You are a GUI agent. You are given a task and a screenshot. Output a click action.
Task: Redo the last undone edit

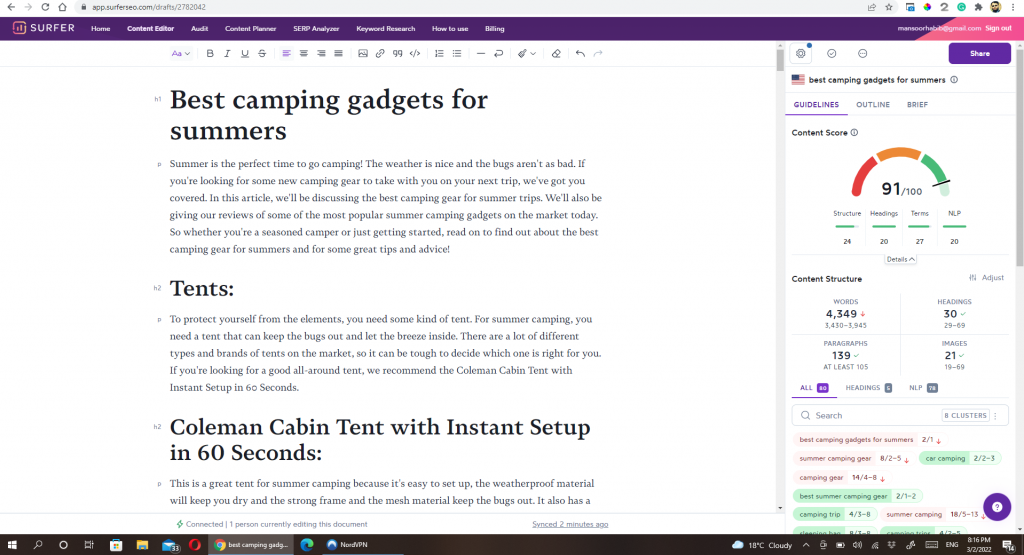tap(598, 54)
